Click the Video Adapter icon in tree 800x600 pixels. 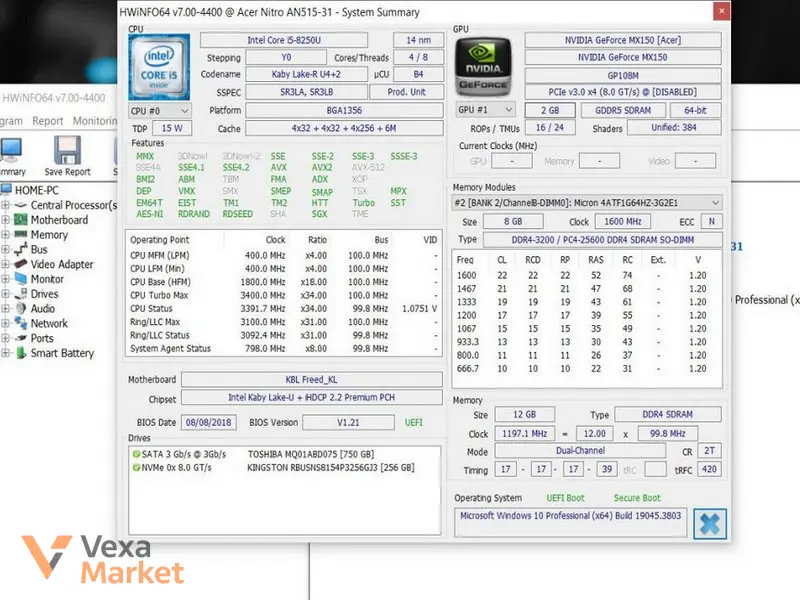point(20,264)
